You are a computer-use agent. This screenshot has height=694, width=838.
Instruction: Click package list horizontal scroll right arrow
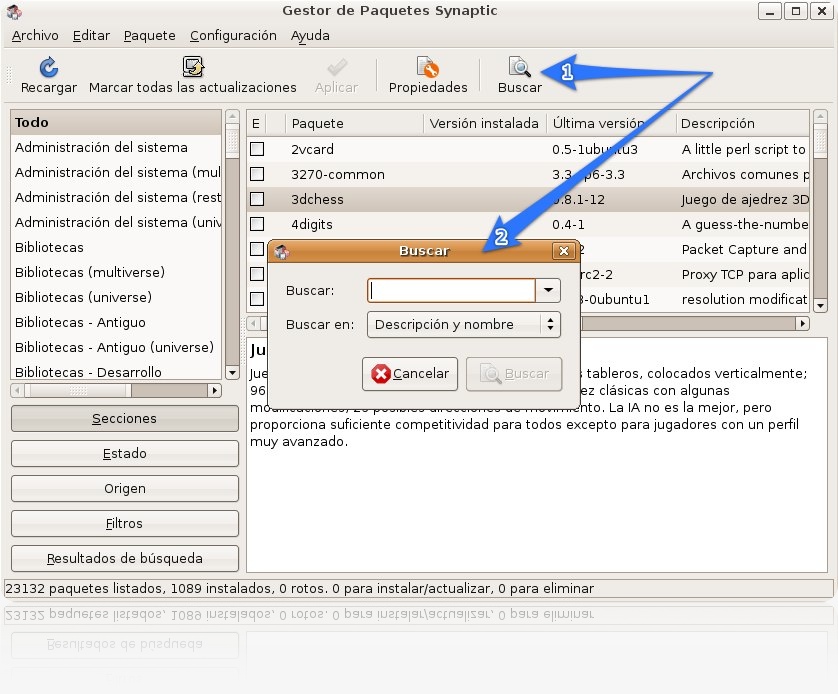coord(802,323)
